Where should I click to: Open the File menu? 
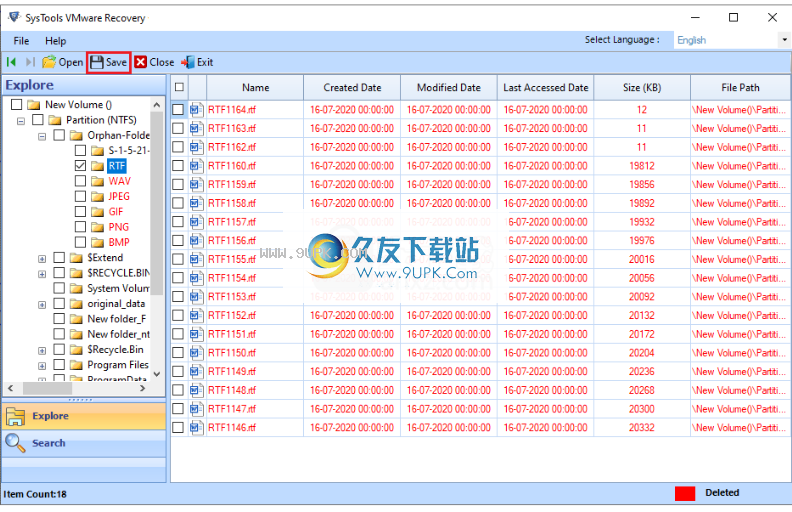coord(21,41)
